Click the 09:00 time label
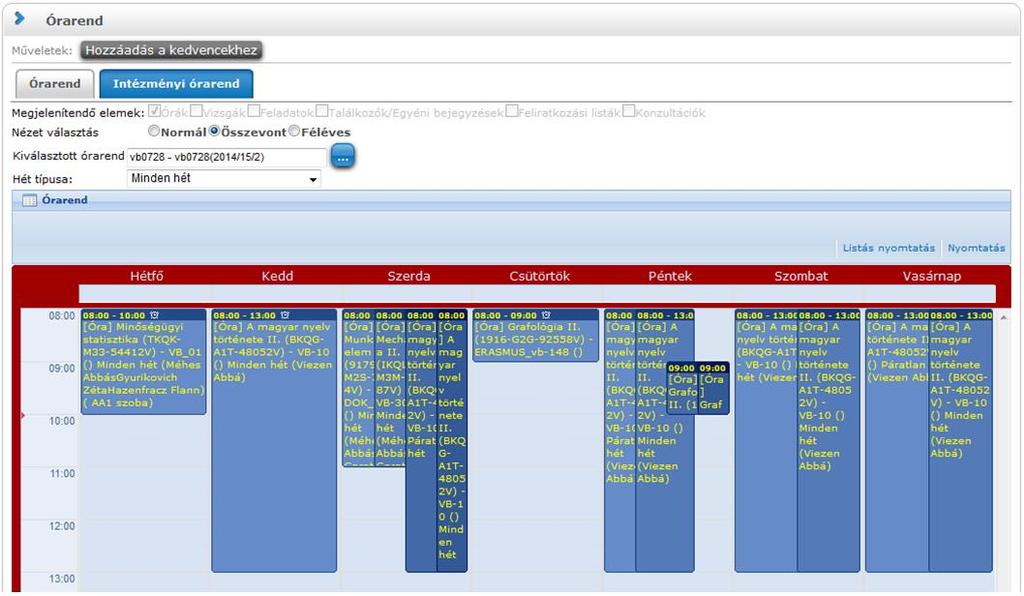 click(61, 368)
